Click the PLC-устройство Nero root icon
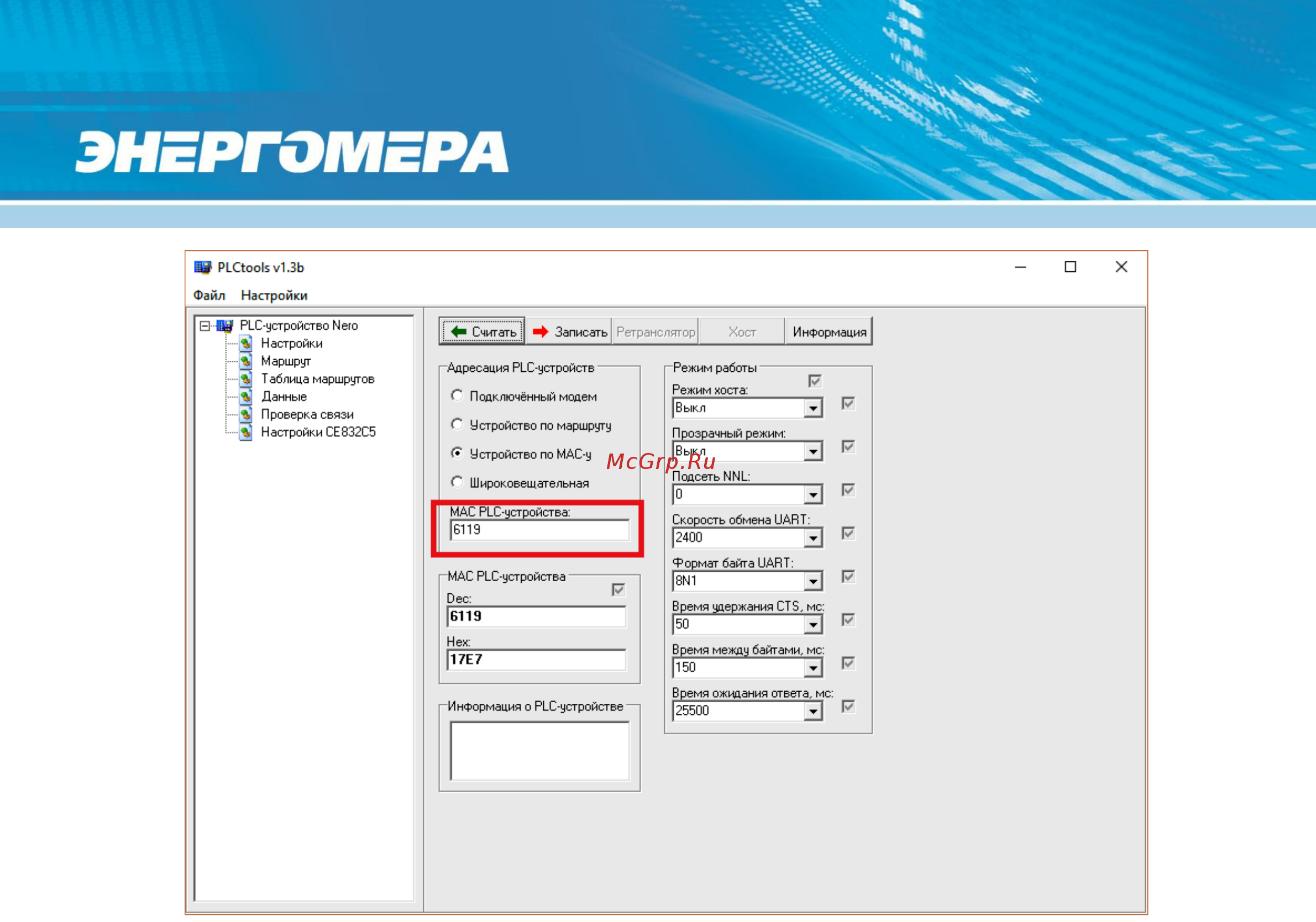 click(225, 325)
